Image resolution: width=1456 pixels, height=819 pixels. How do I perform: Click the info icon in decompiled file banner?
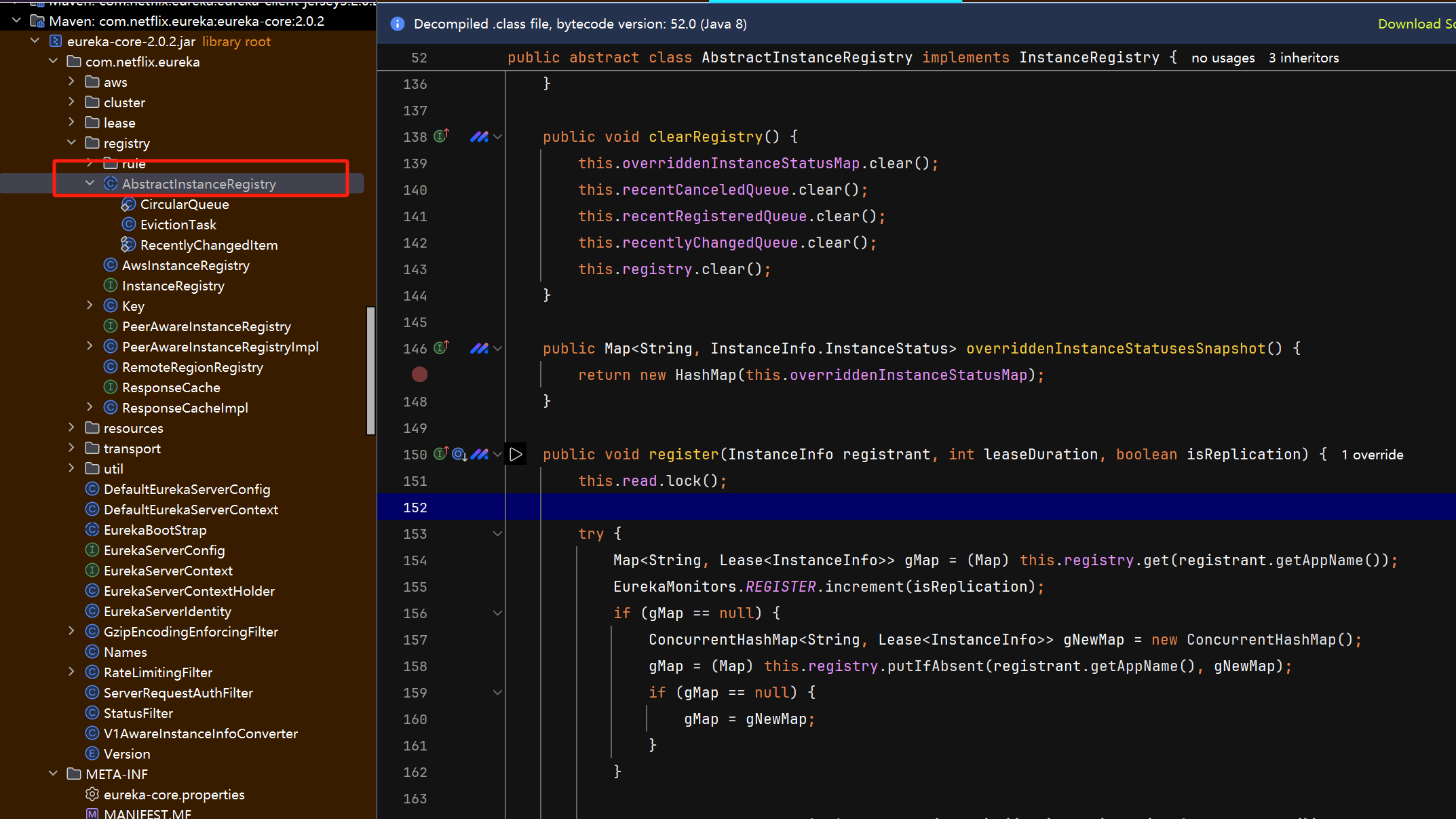tap(398, 24)
